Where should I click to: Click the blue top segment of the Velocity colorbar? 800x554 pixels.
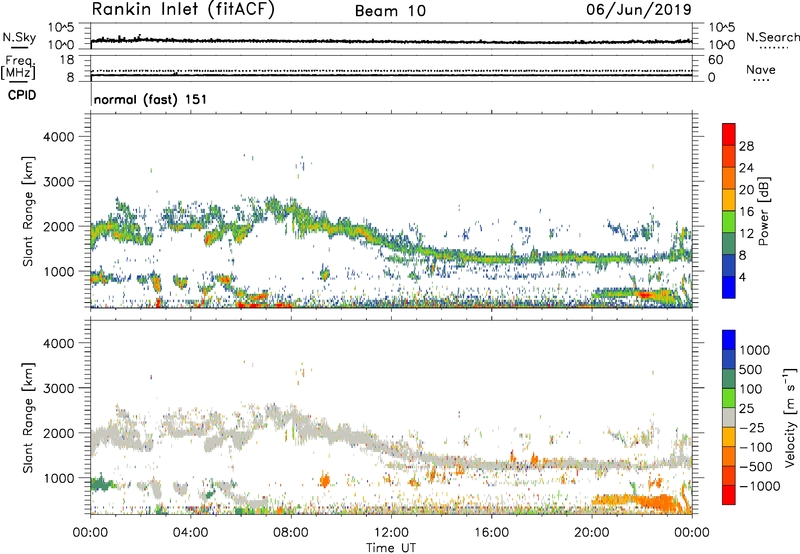tap(729, 340)
